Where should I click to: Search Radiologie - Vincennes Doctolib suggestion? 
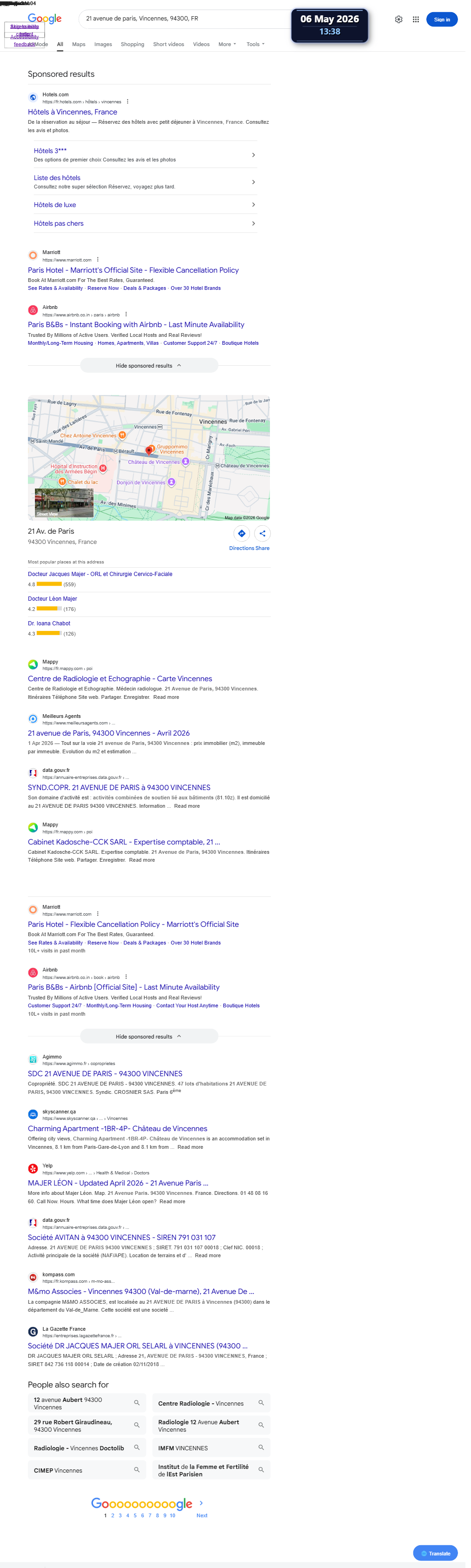(x=87, y=1447)
